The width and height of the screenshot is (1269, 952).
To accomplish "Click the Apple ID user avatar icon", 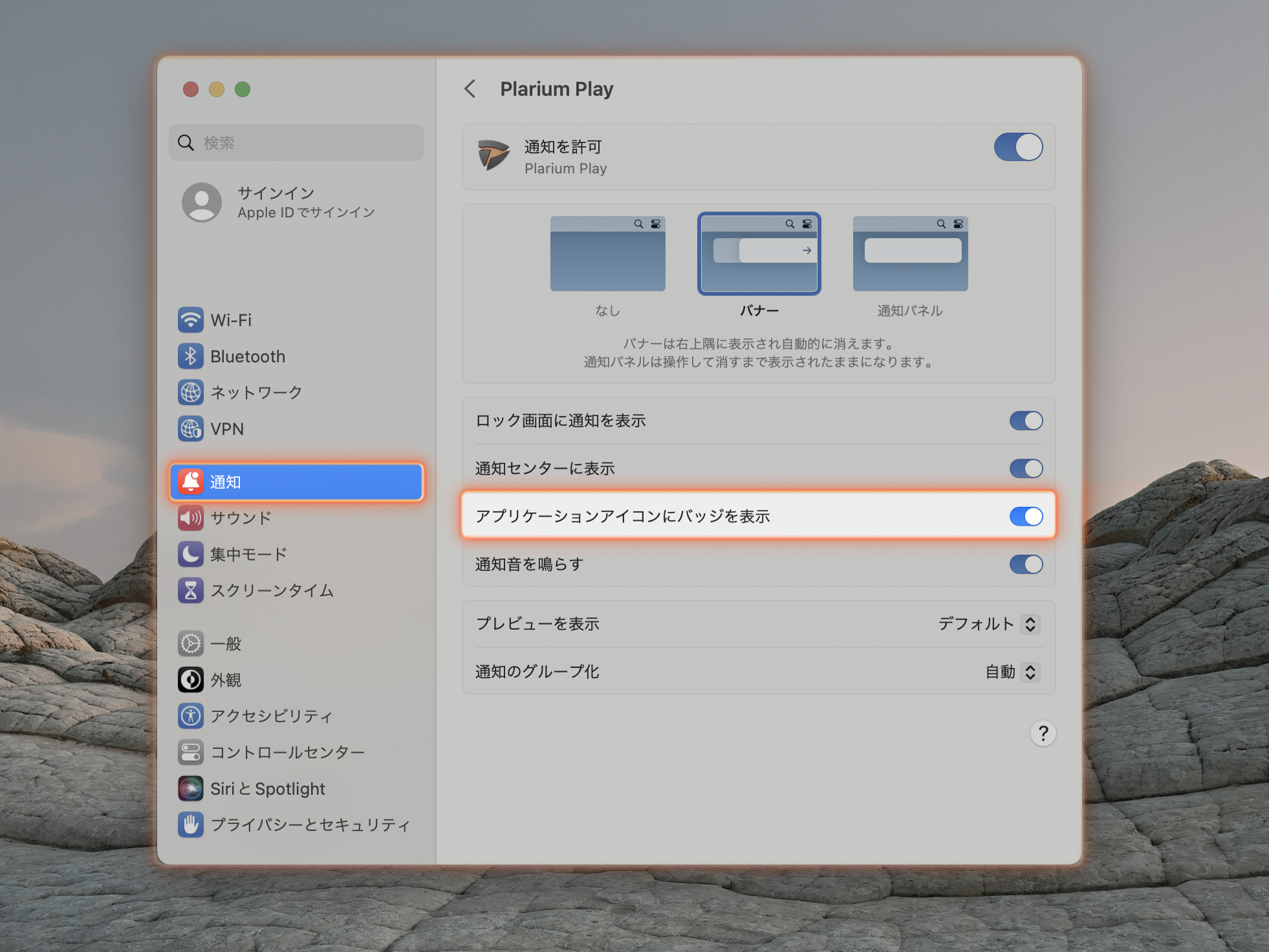I will (x=202, y=202).
